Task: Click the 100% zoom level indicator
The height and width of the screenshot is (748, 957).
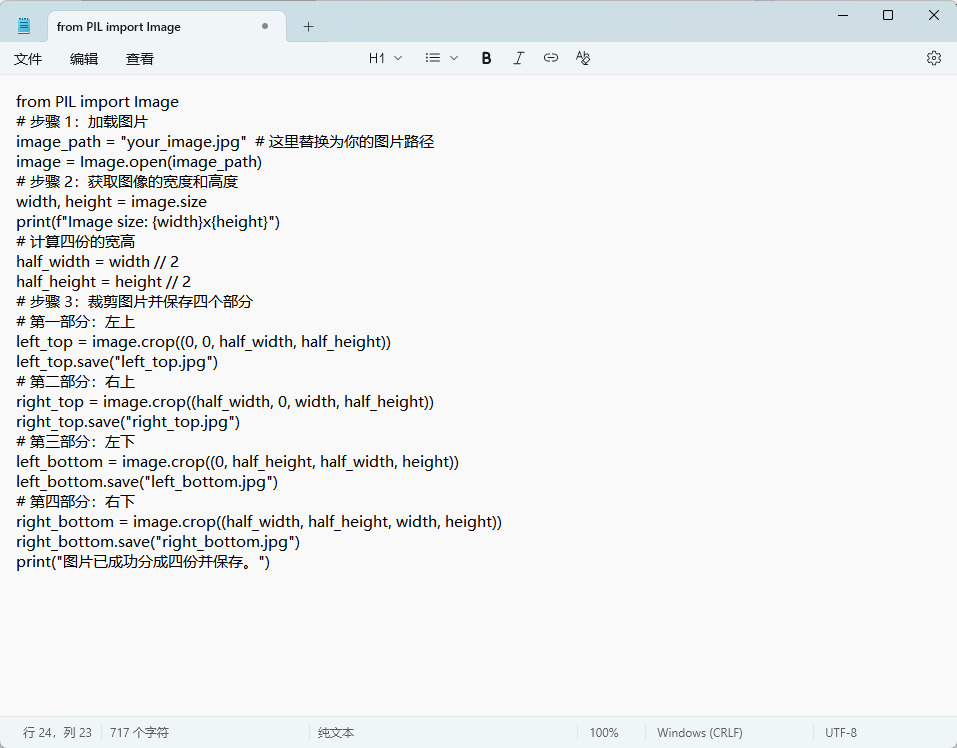Action: 604,732
